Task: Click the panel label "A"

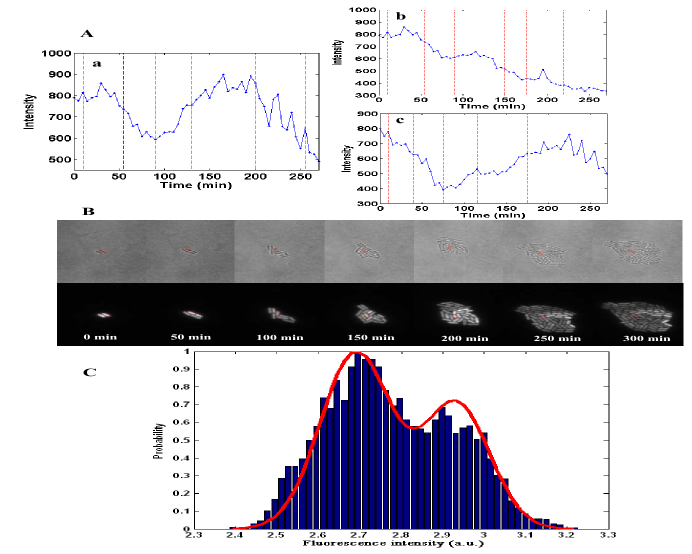Action: point(87,34)
